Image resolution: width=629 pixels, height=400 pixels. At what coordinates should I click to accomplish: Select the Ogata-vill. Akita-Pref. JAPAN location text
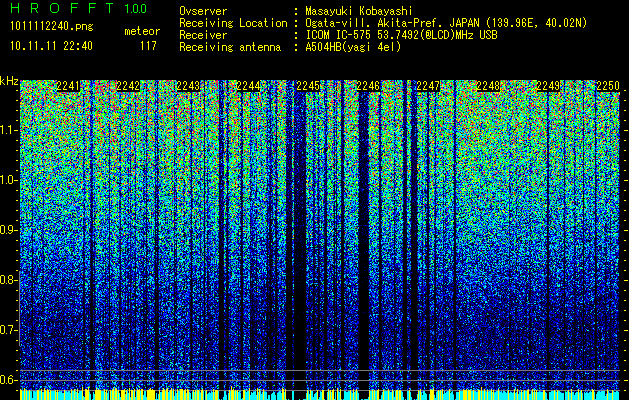[446, 23]
